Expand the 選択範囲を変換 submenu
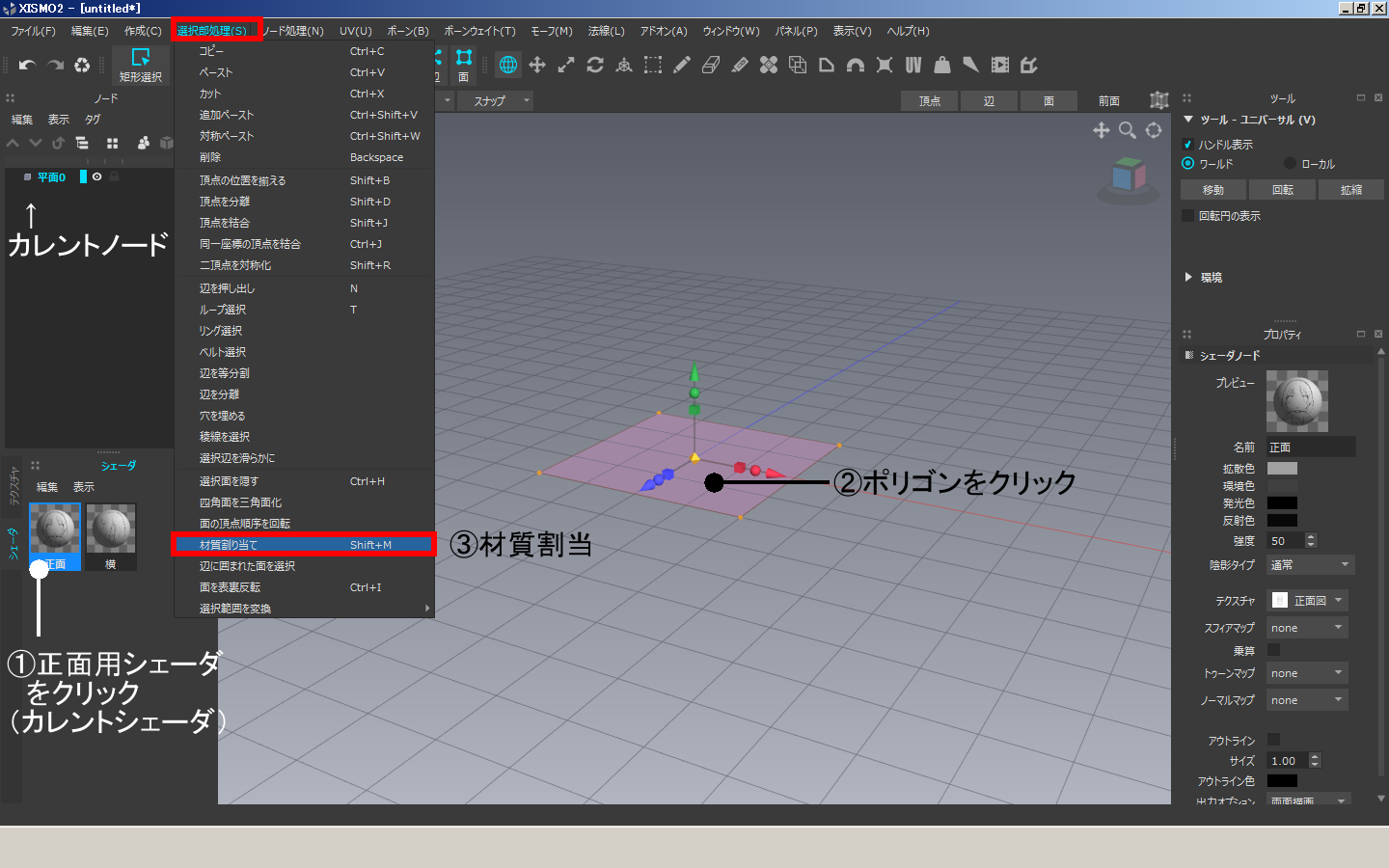The image size is (1389, 868). pos(304,609)
